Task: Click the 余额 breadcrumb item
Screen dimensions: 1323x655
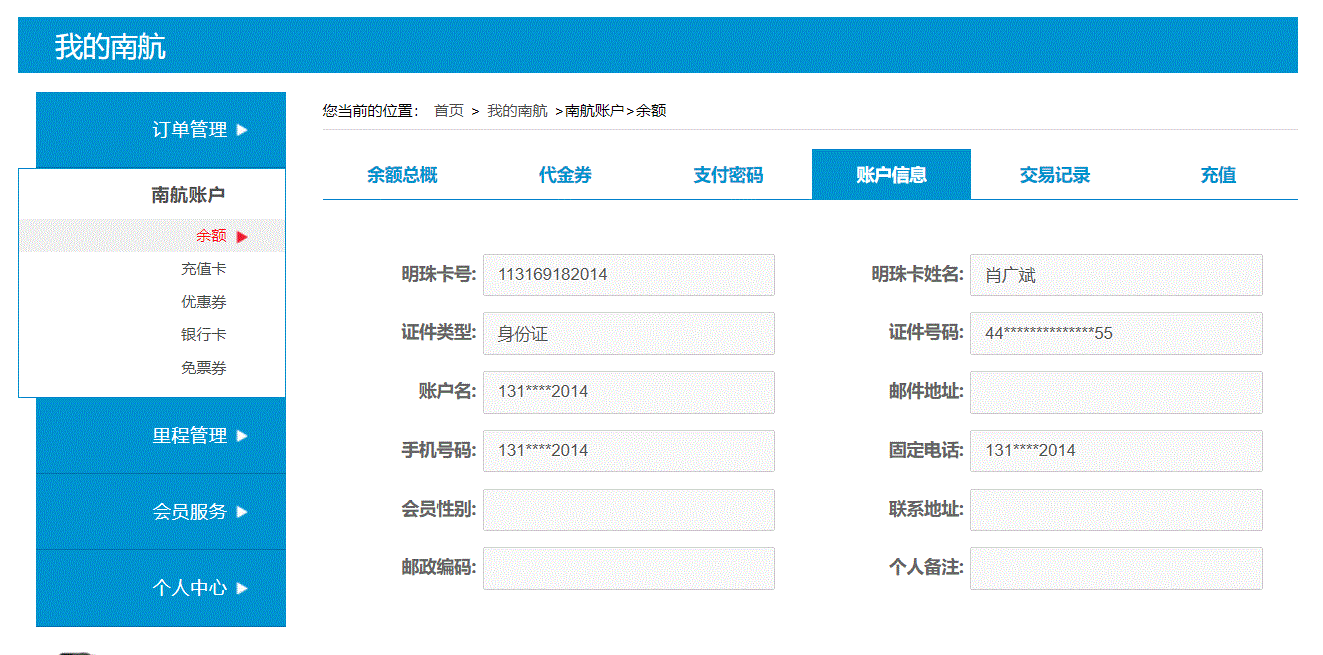Action: point(651,111)
